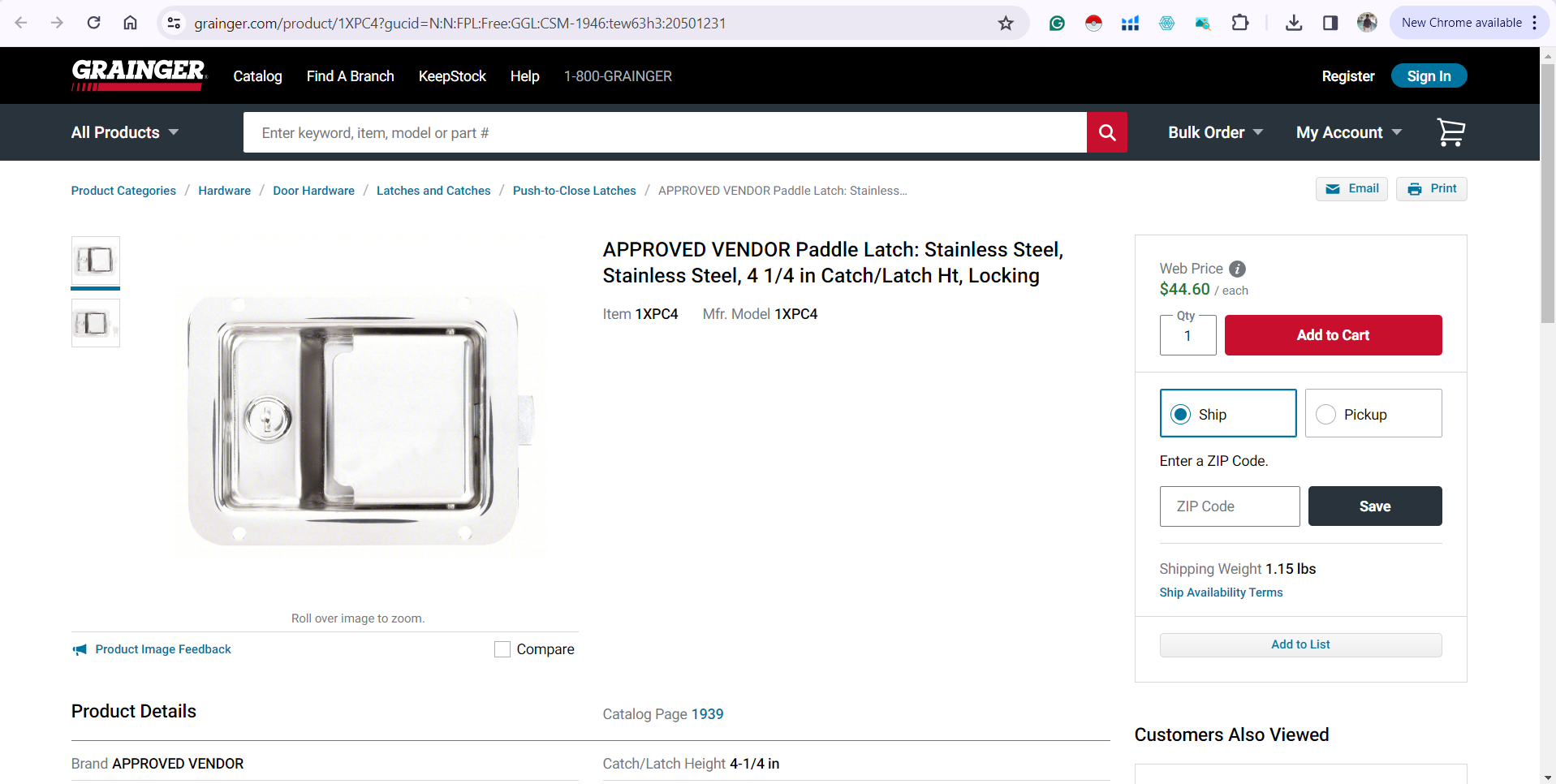
Task: Expand the All Products dropdown
Action: pyautogui.click(x=125, y=132)
